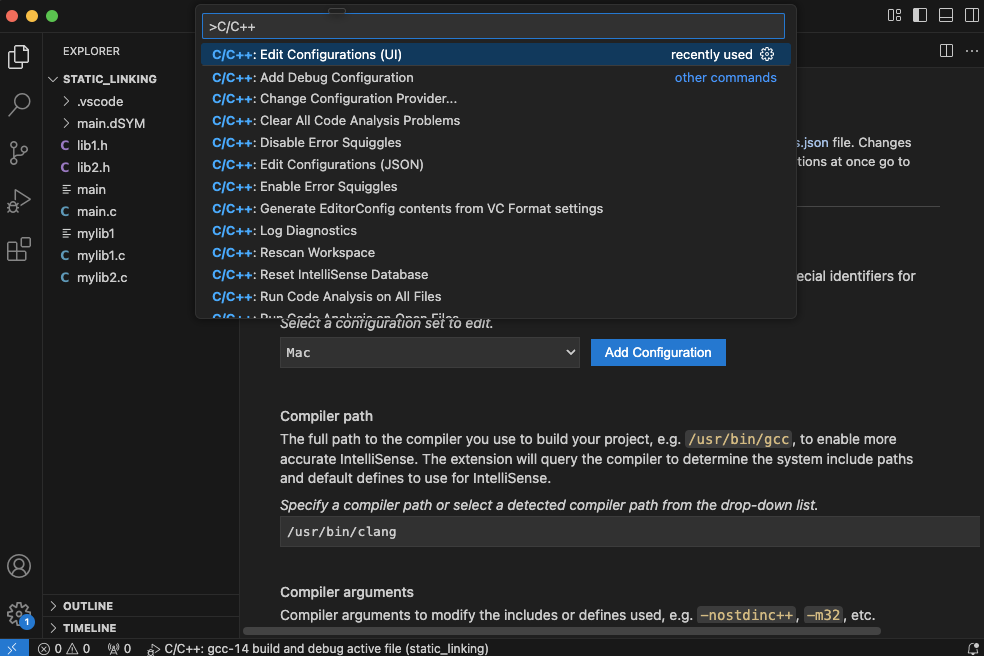Run C/C++: Edit Configurations (UI) command

click(495, 55)
